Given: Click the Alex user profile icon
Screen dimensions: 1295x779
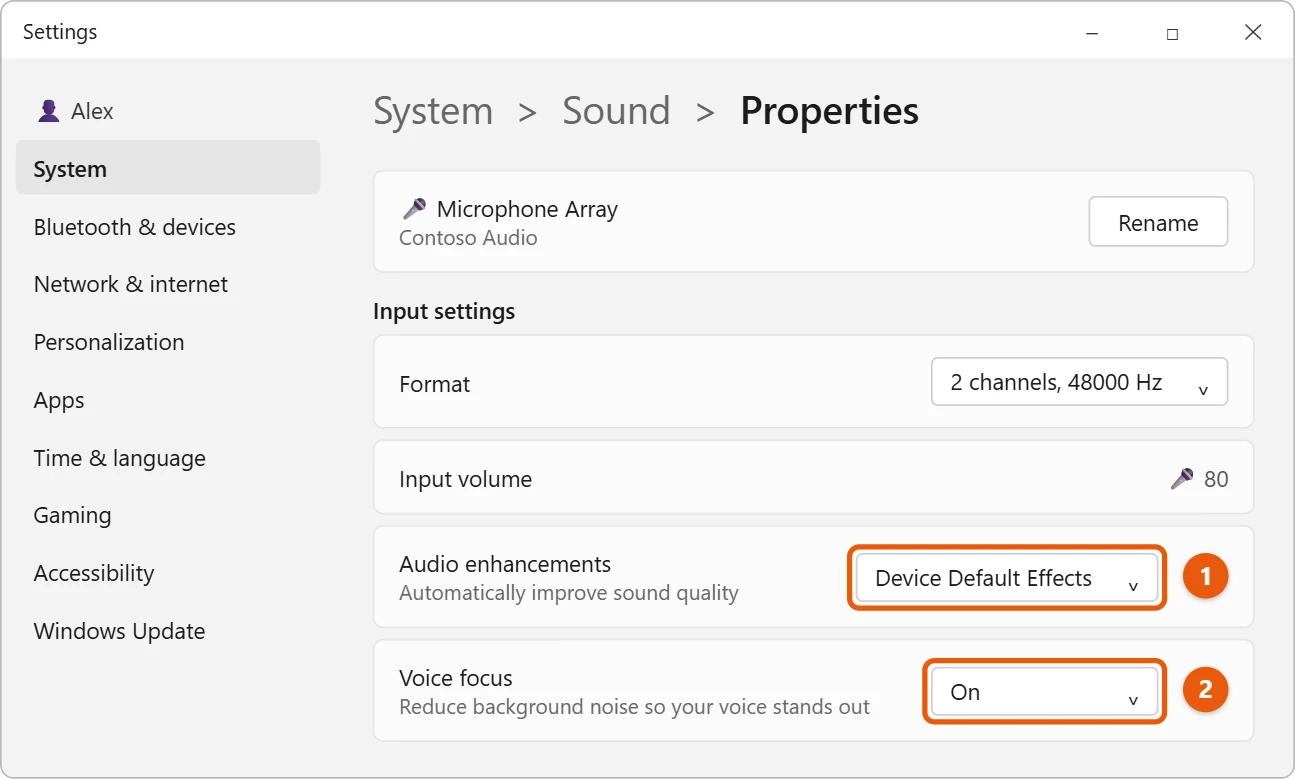Looking at the screenshot, I should (x=48, y=111).
